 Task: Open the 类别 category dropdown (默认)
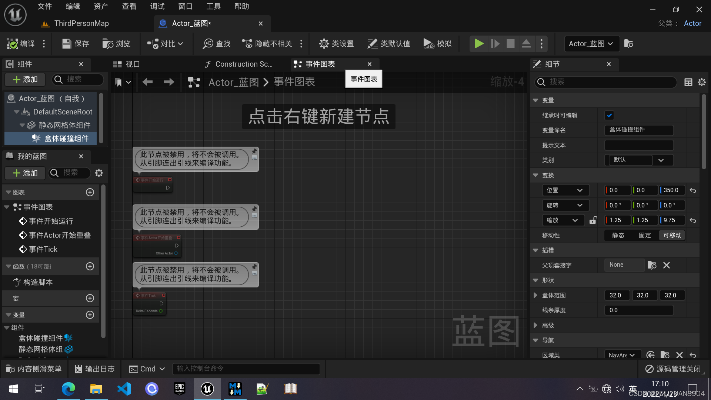click(x=638, y=160)
